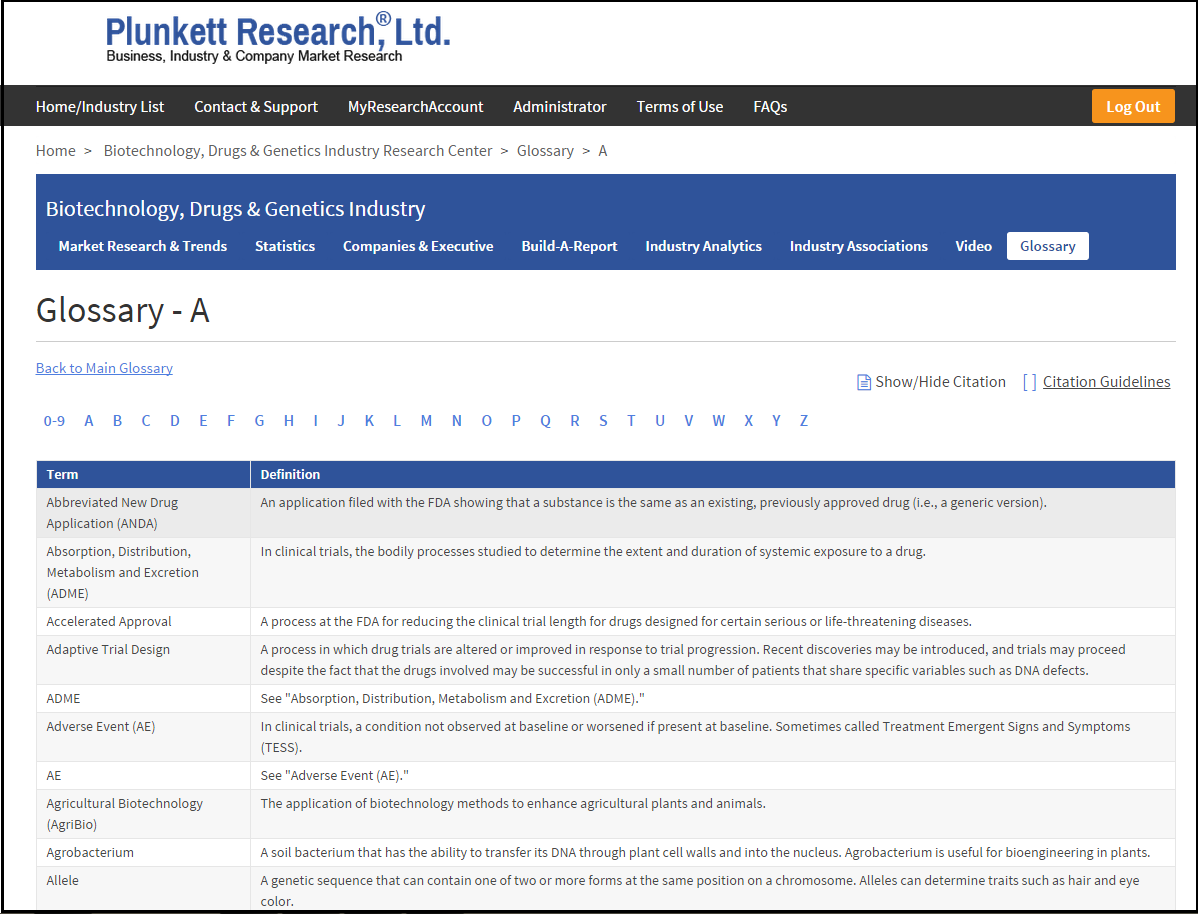This screenshot has height=914, width=1198.
Task: Jump to glossary letter E
Action: (203, 421)
